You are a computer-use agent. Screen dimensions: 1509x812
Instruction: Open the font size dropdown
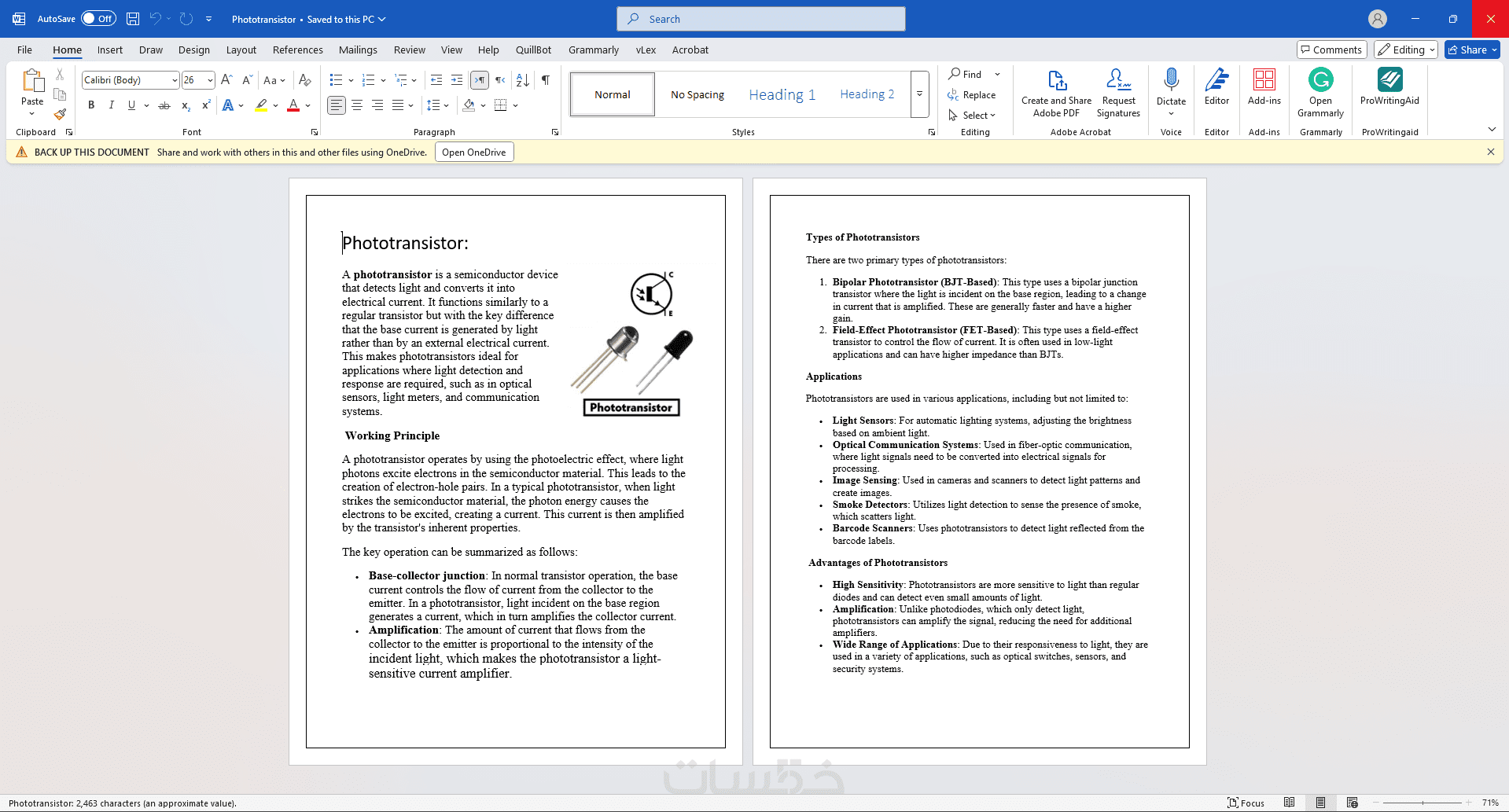tap(210, 80)
